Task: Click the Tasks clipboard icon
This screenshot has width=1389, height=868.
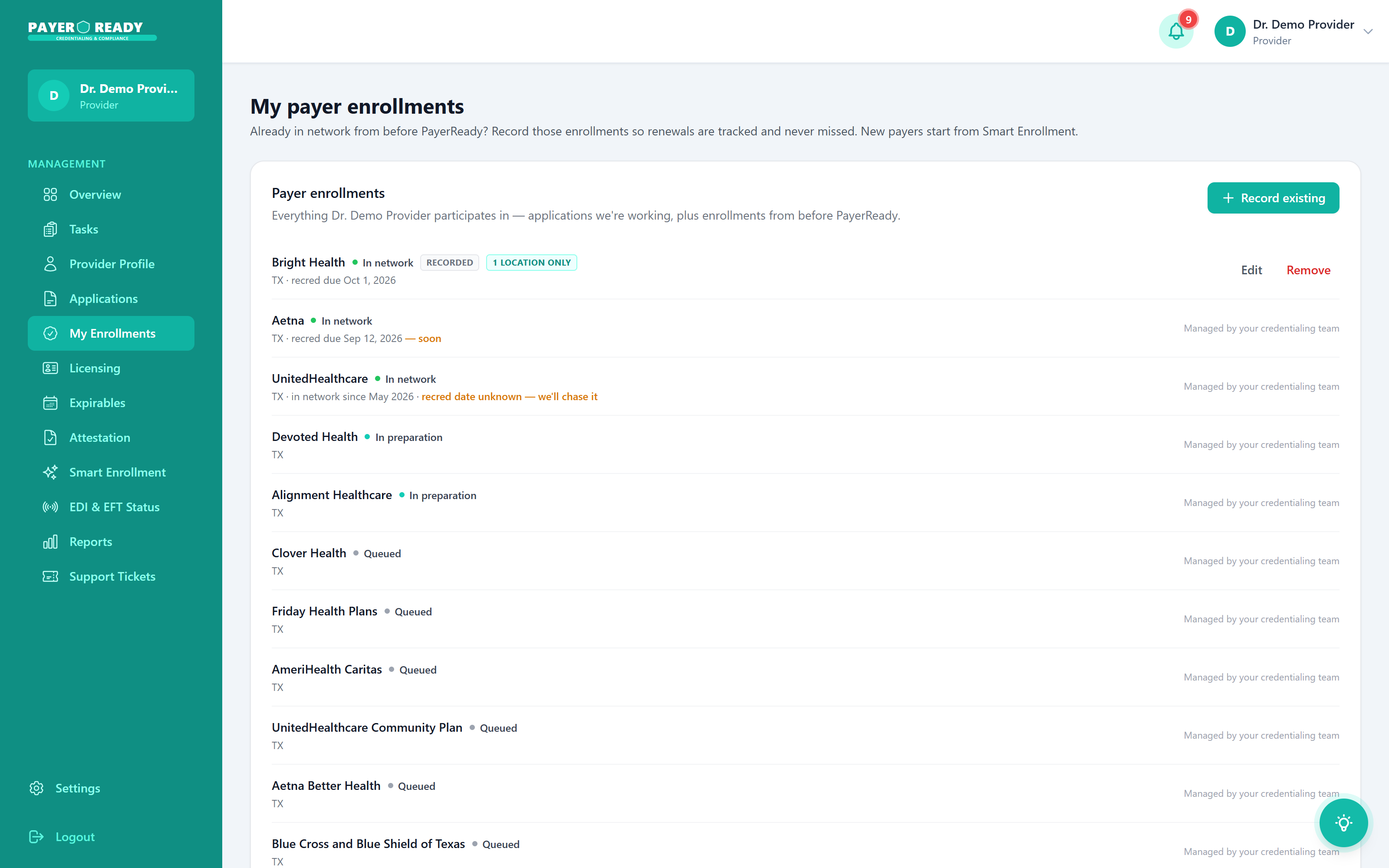Action: pyautogui.click(x=50, y=229)
